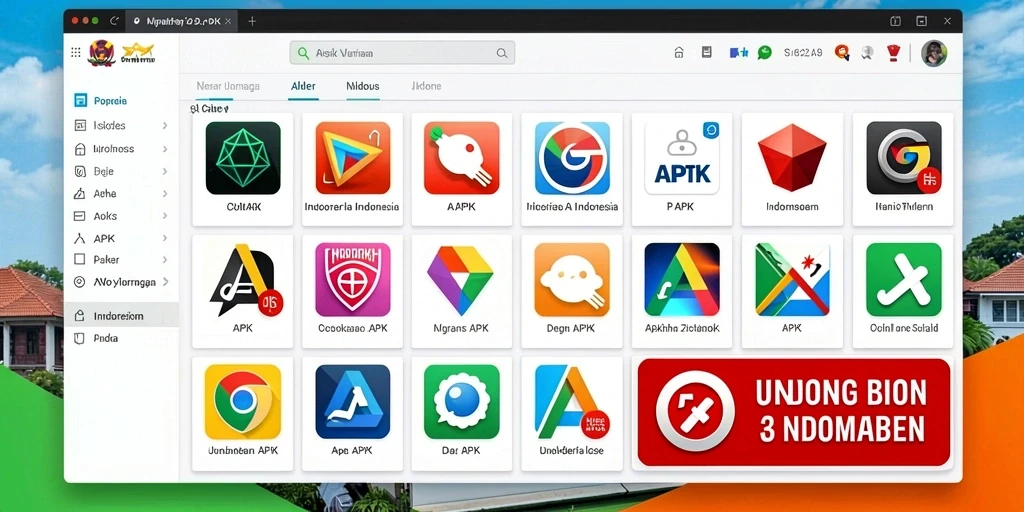
Task: Expand the Aoks sidebar chevron
Action: coord(165,216)
